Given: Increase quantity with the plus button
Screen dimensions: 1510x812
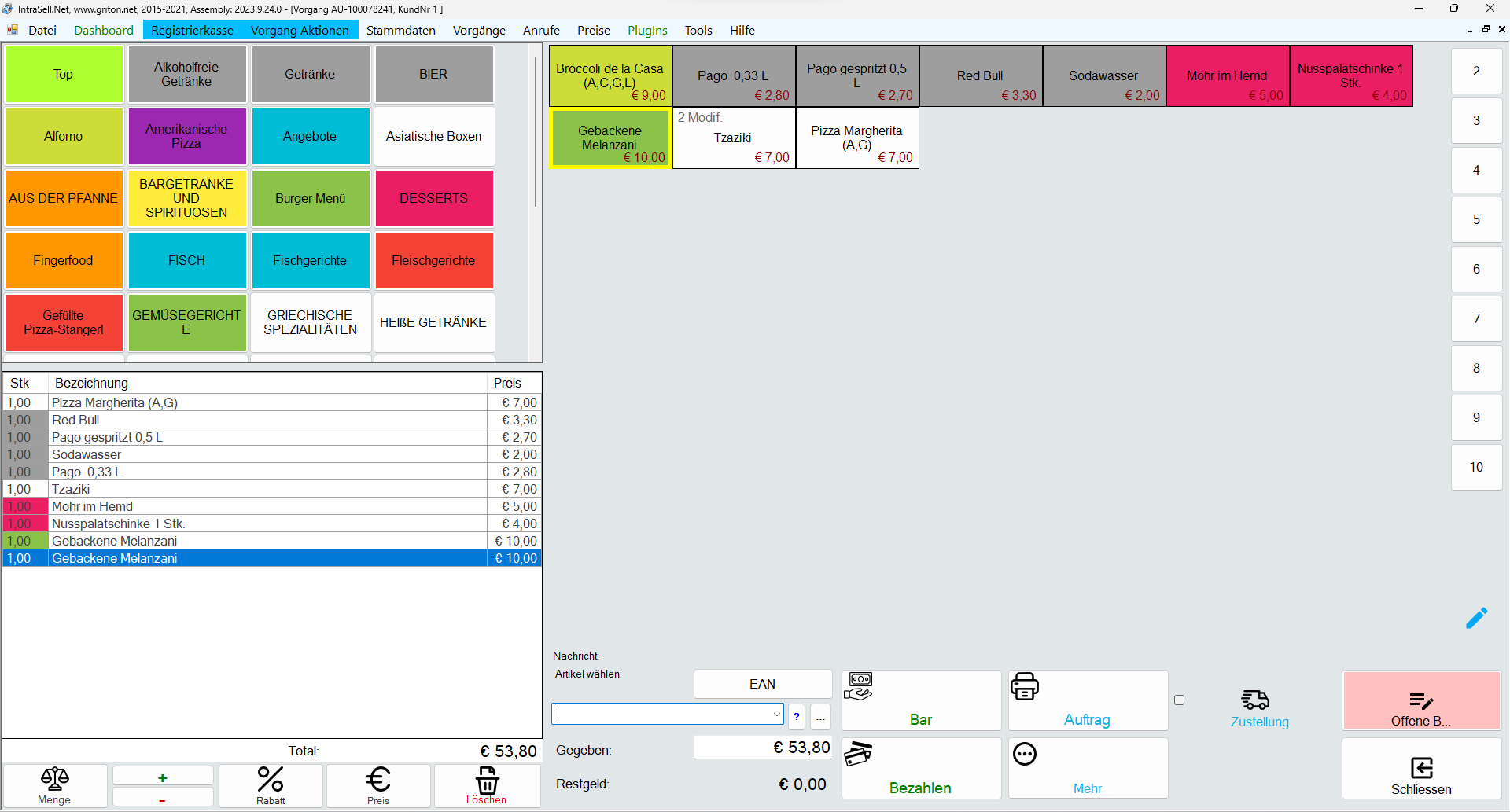Looking at the screenshot, I should [x=163, y=777].
